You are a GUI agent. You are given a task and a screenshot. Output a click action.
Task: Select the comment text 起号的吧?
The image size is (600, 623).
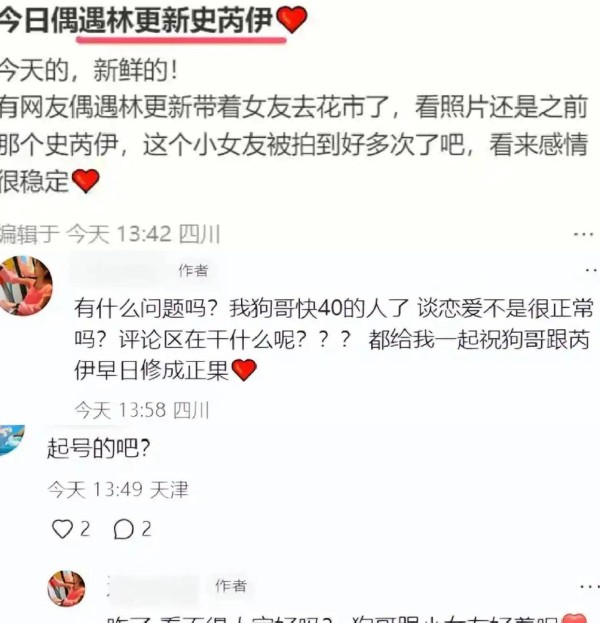[x=99, y=448]
